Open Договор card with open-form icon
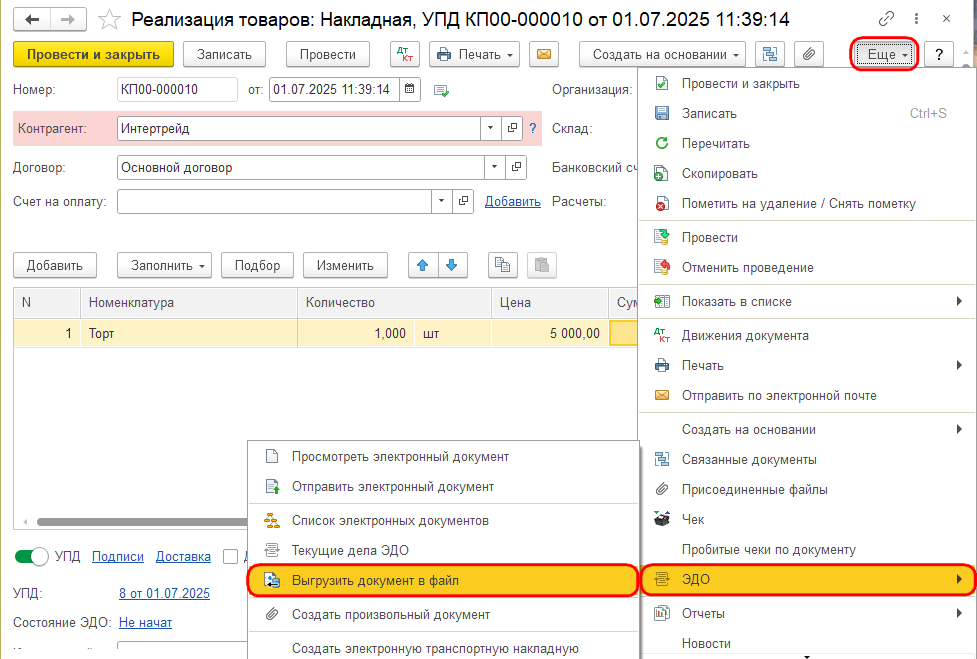The width and height of the screenshot is (977, 659). click(516, 167)
